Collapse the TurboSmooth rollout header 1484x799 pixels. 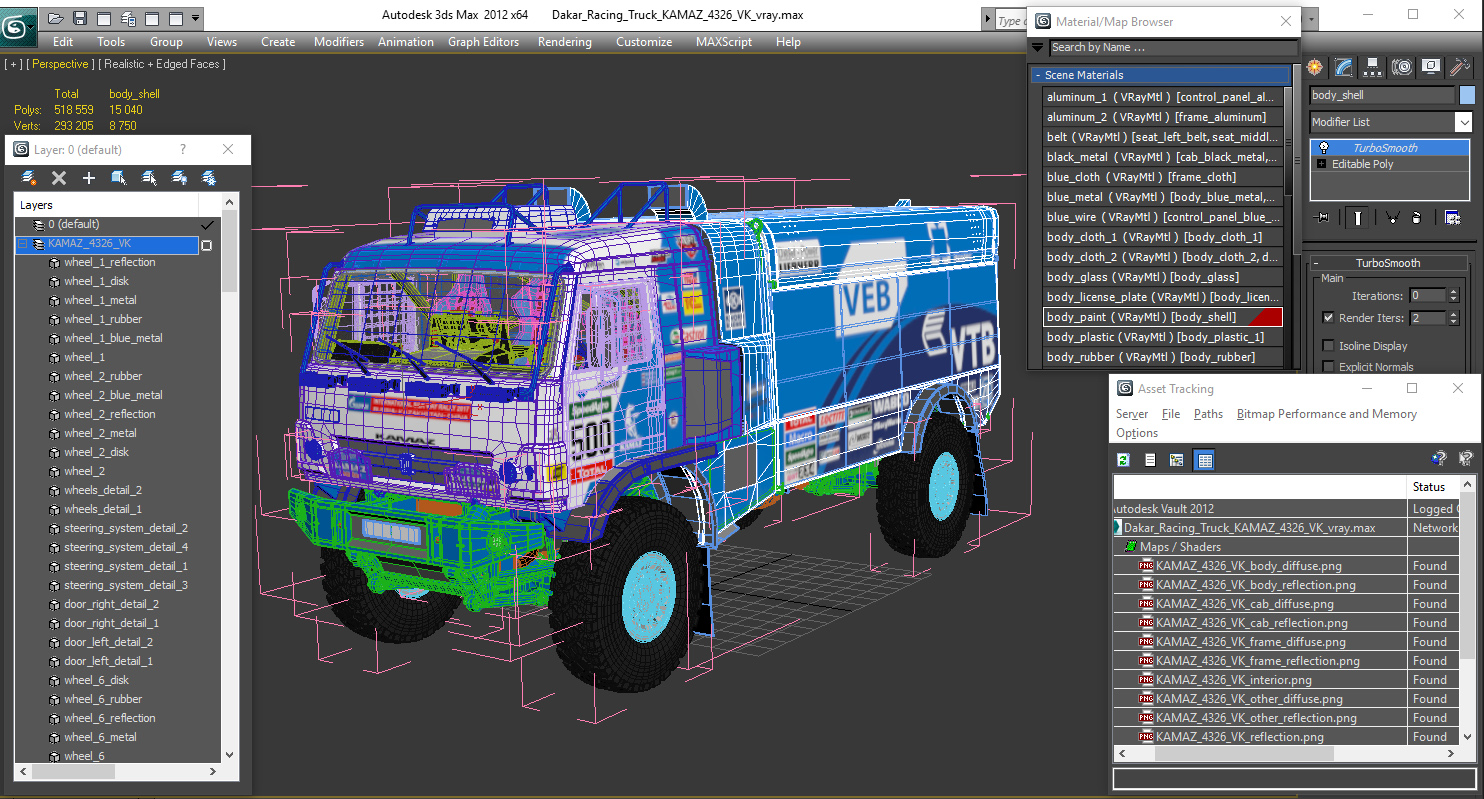click(x=1387, y=263)
